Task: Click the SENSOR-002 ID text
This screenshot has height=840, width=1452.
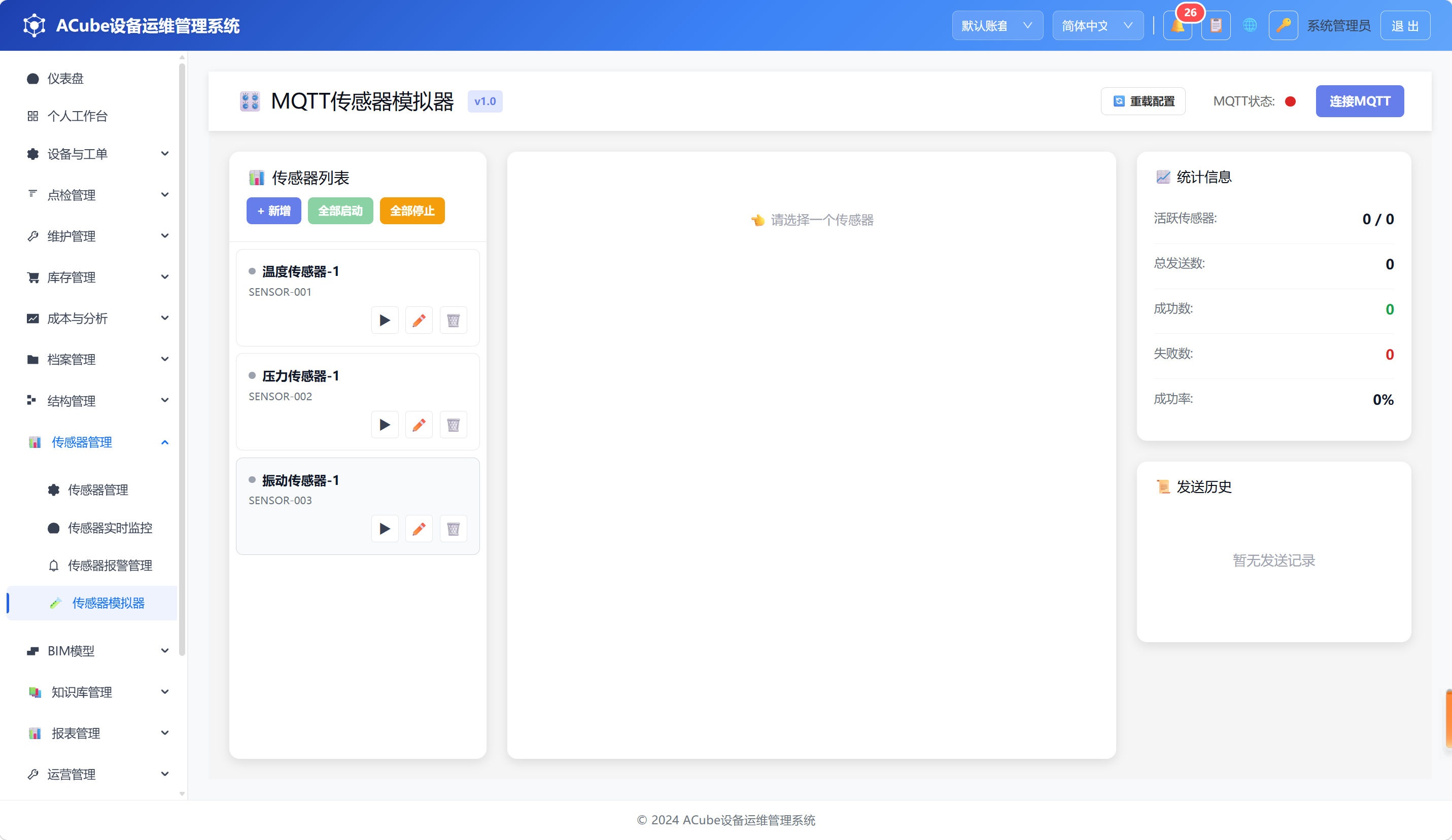Action: 280,396
